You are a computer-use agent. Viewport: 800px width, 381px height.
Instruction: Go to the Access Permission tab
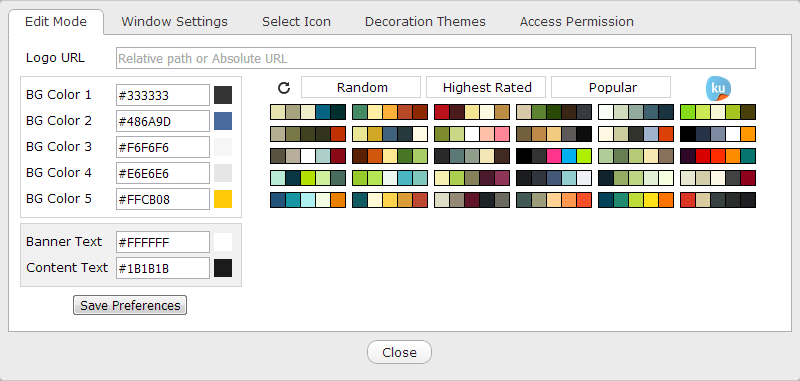577,22
